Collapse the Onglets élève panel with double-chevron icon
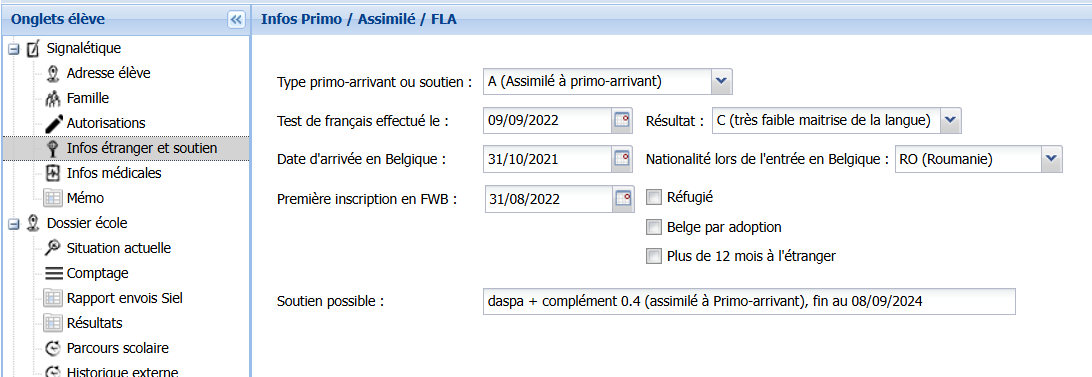 tap(237, 20)
